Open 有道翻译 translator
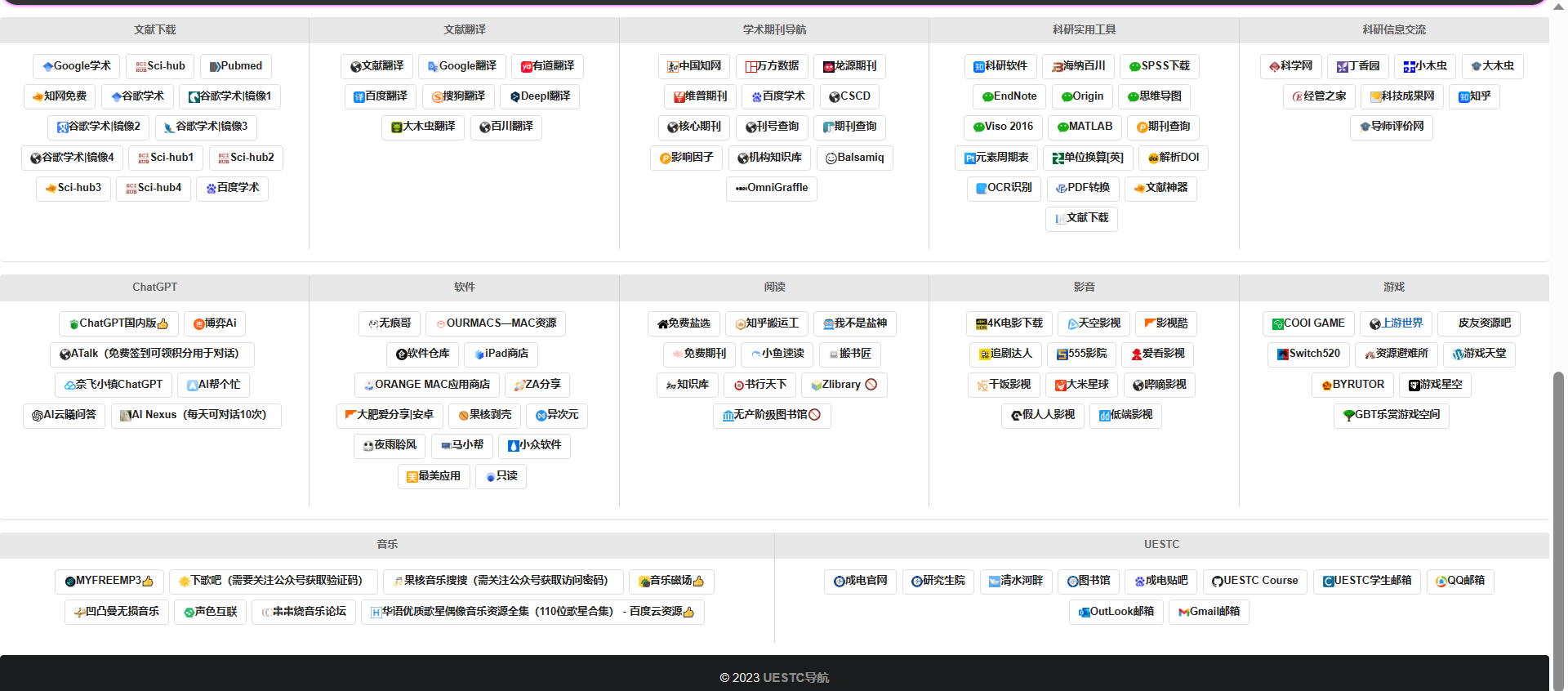The image size is (1568, 691). tap(548, 66)
